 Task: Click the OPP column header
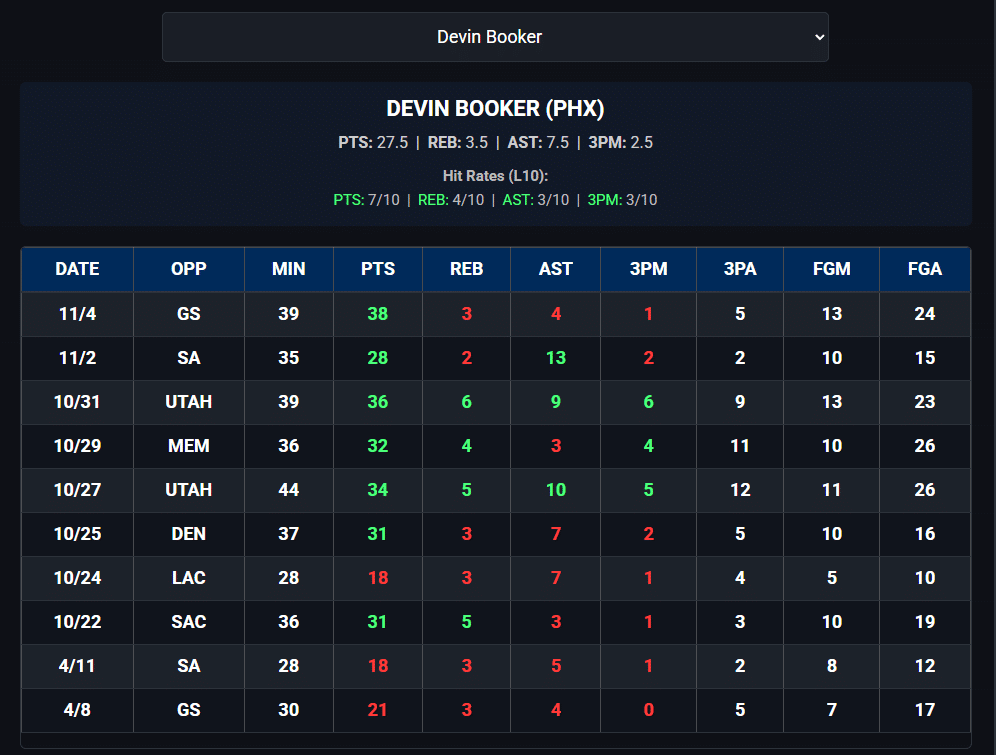(189, 269)
